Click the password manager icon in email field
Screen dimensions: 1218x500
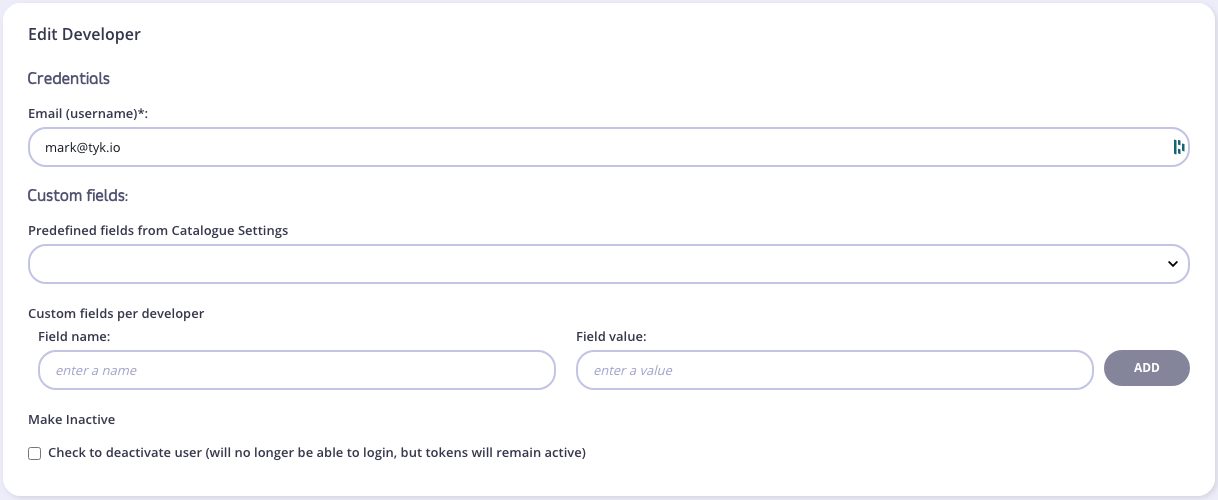(1178, 147)
